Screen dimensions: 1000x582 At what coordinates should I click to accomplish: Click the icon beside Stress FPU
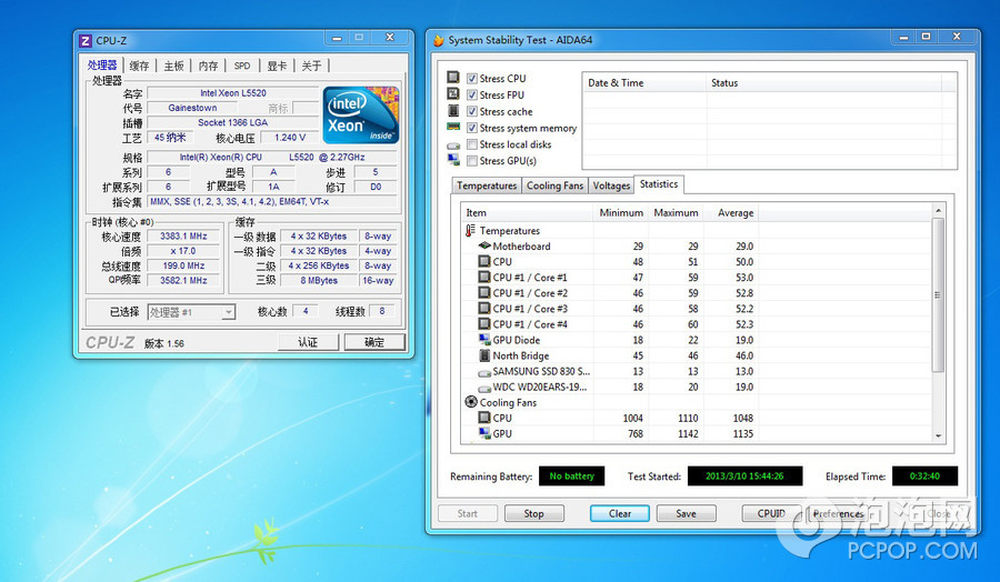click(453, 94)
